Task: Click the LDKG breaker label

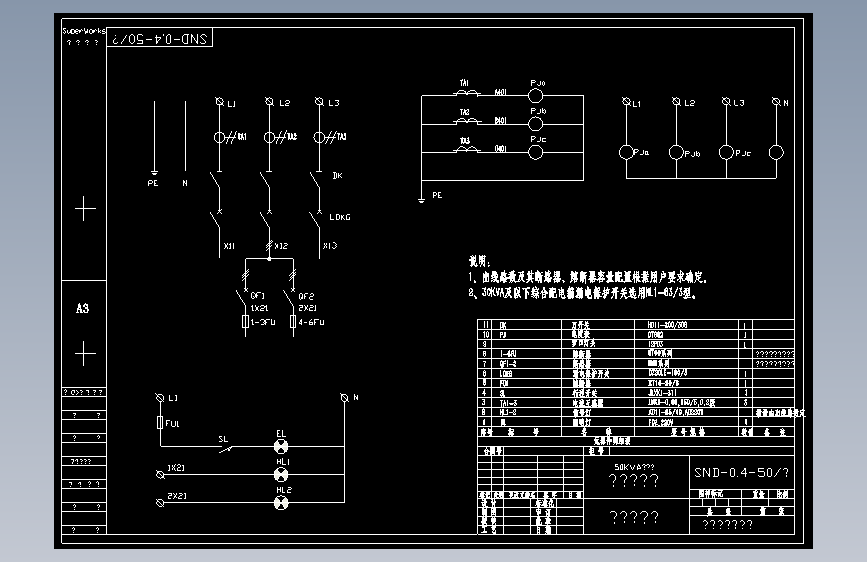Action: (340, 217)
